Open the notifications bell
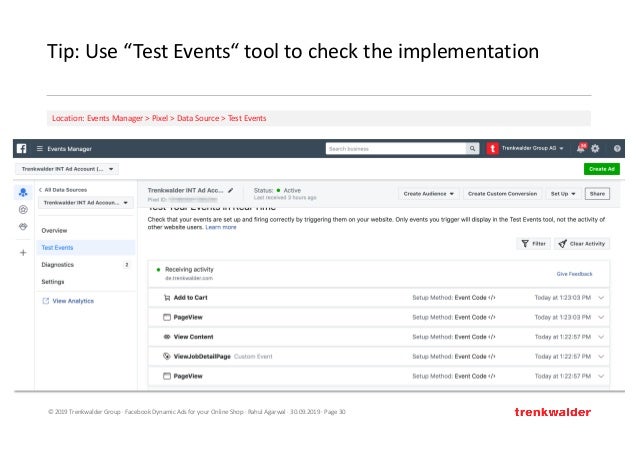 tap(581, 149)
